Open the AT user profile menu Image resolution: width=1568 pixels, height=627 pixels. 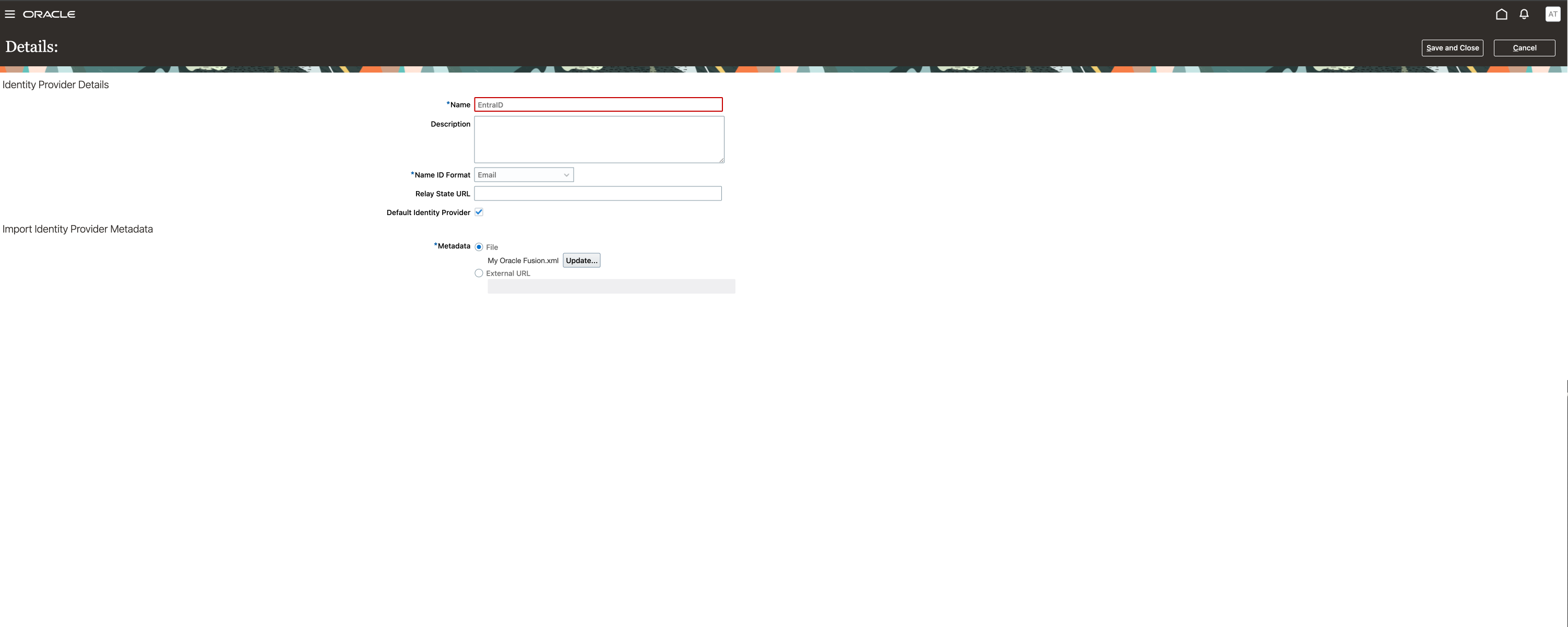[x=1552, y=14]
